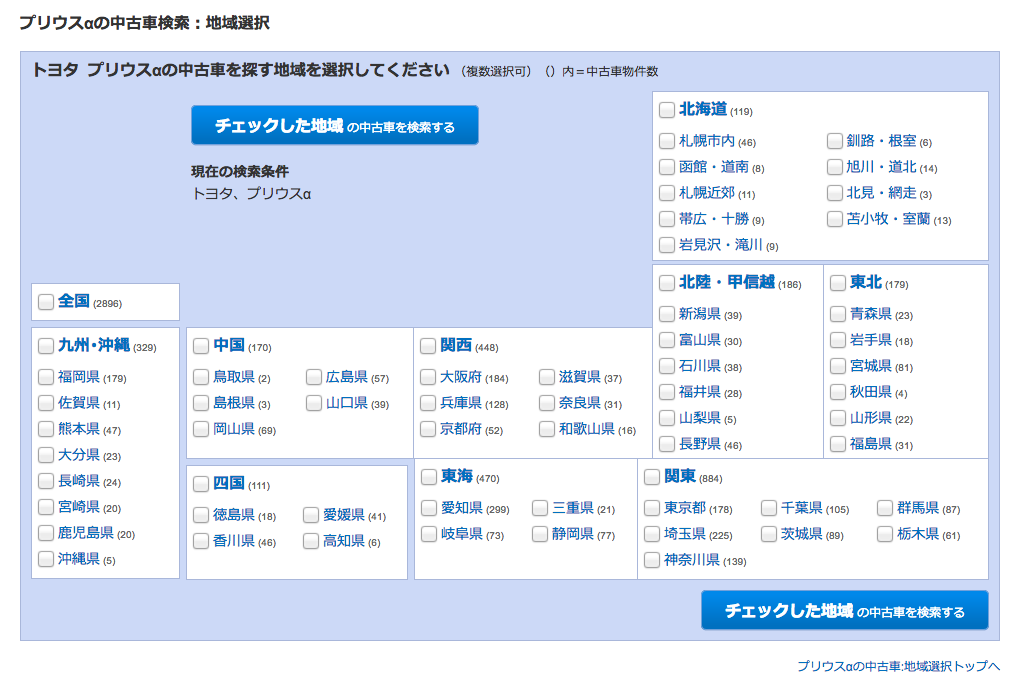
Task: Tick the 千葉県 checkbox
Action: point(768,508)
